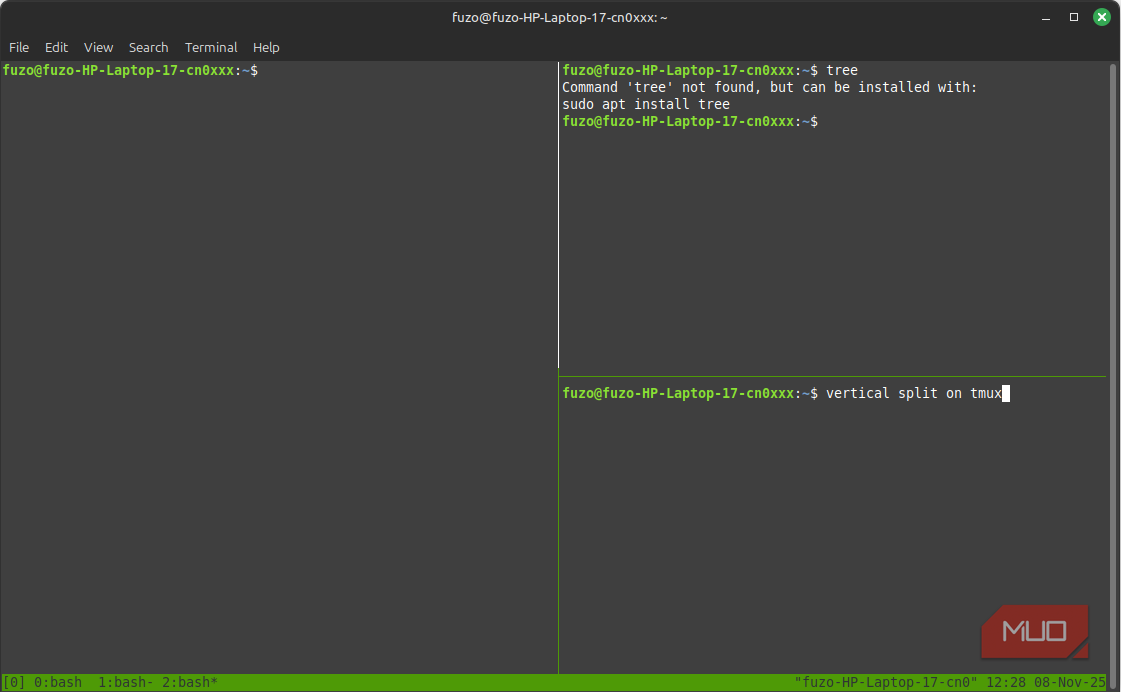Click the window title 'fuzo@fuzo-HP-Laptop-17-cn0xxx: ~'
The height and width of the screenshot is (692, 1121).
560,17
